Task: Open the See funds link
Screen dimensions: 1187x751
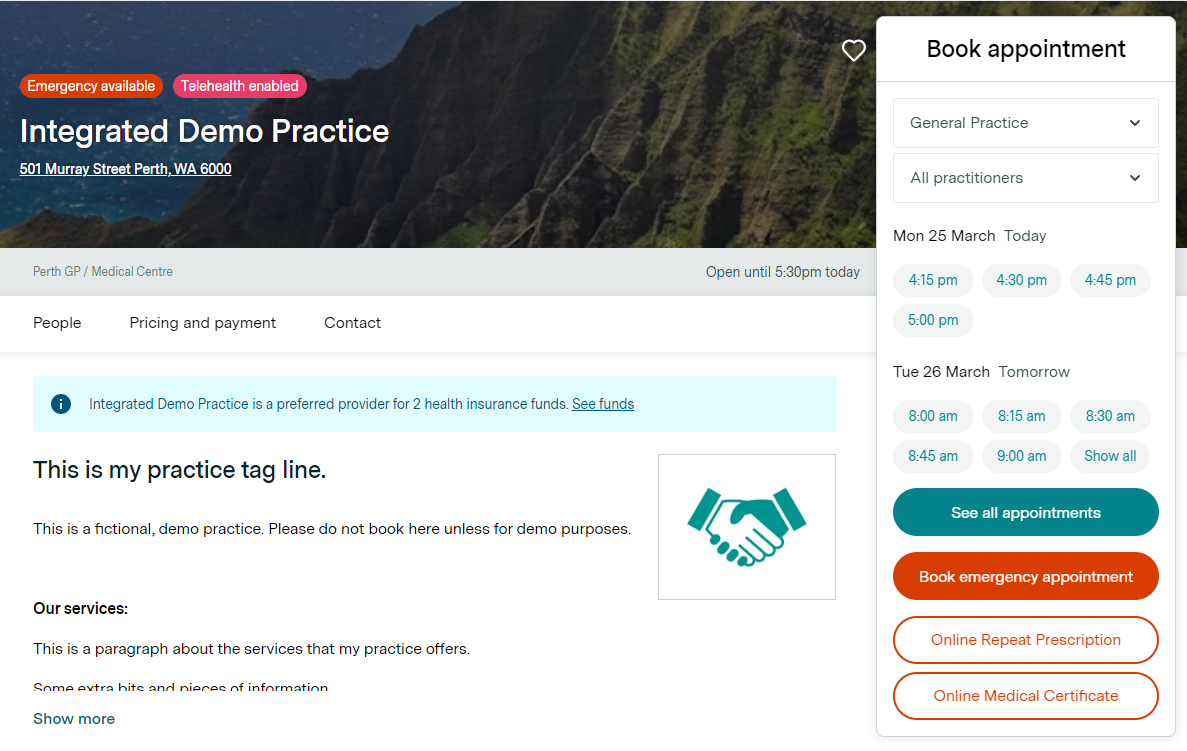Action: pos(603,404)
